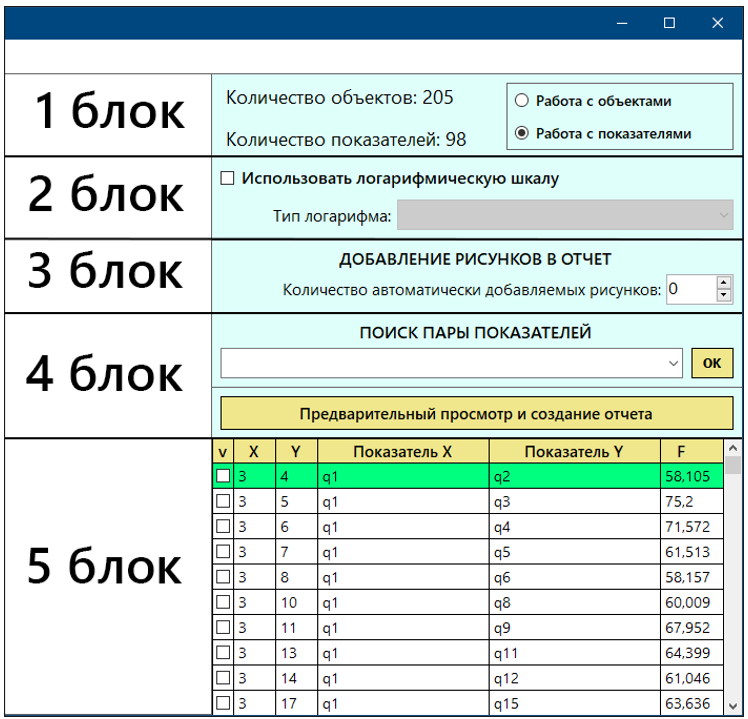
Task: Click the q9 cell in Показатель Y
Action: coord(574,628)
